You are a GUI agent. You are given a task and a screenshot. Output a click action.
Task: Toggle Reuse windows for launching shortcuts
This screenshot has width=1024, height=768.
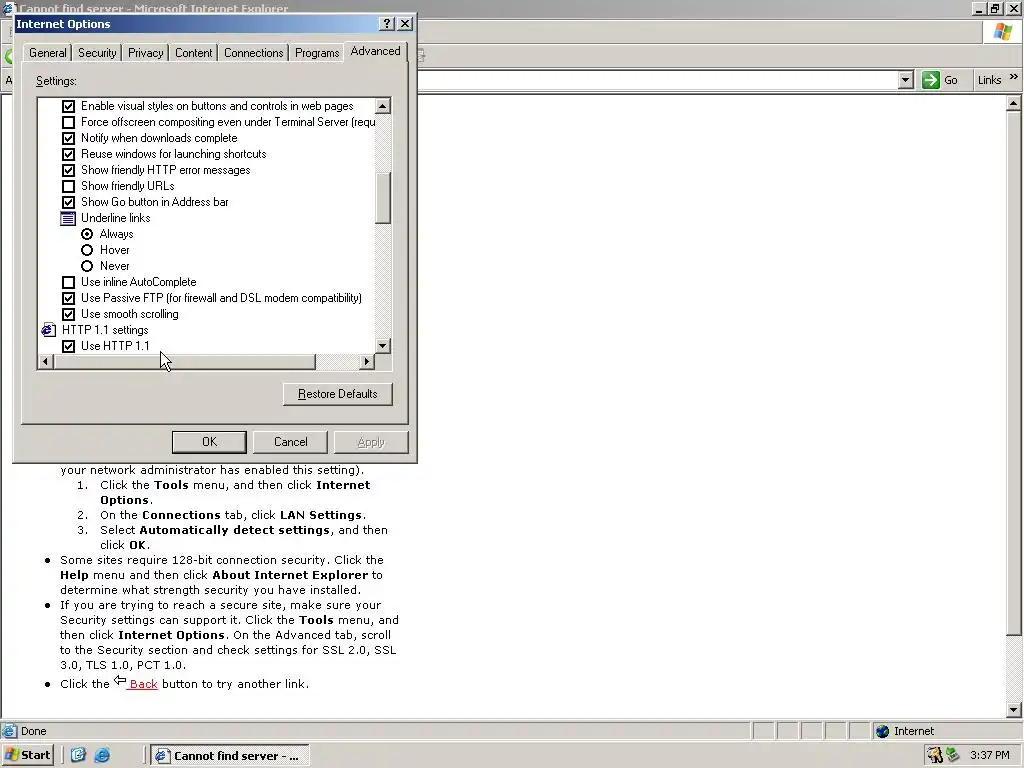(x=69, y=154)
